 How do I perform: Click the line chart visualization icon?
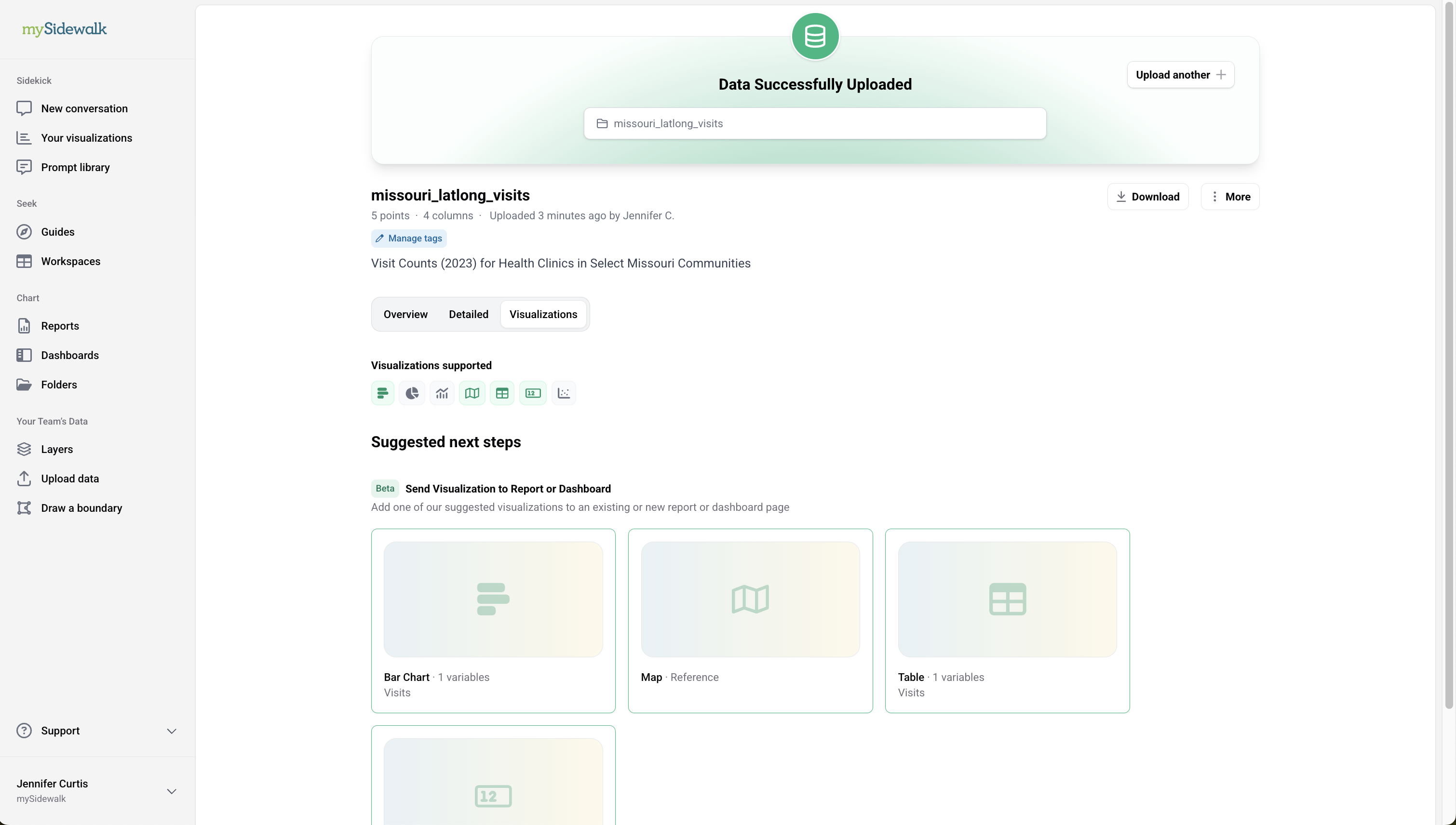click(x=442, y=393)
